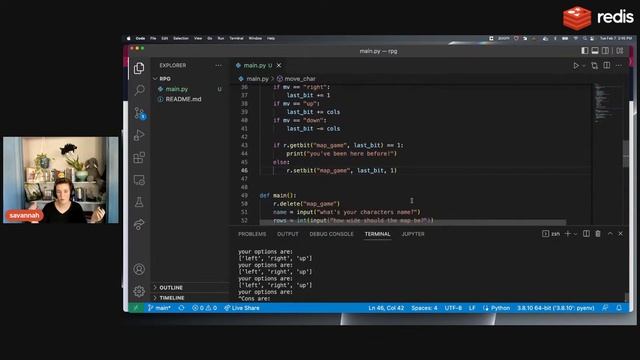Kill the terminal with the trash icon

(x=598, y=233)
